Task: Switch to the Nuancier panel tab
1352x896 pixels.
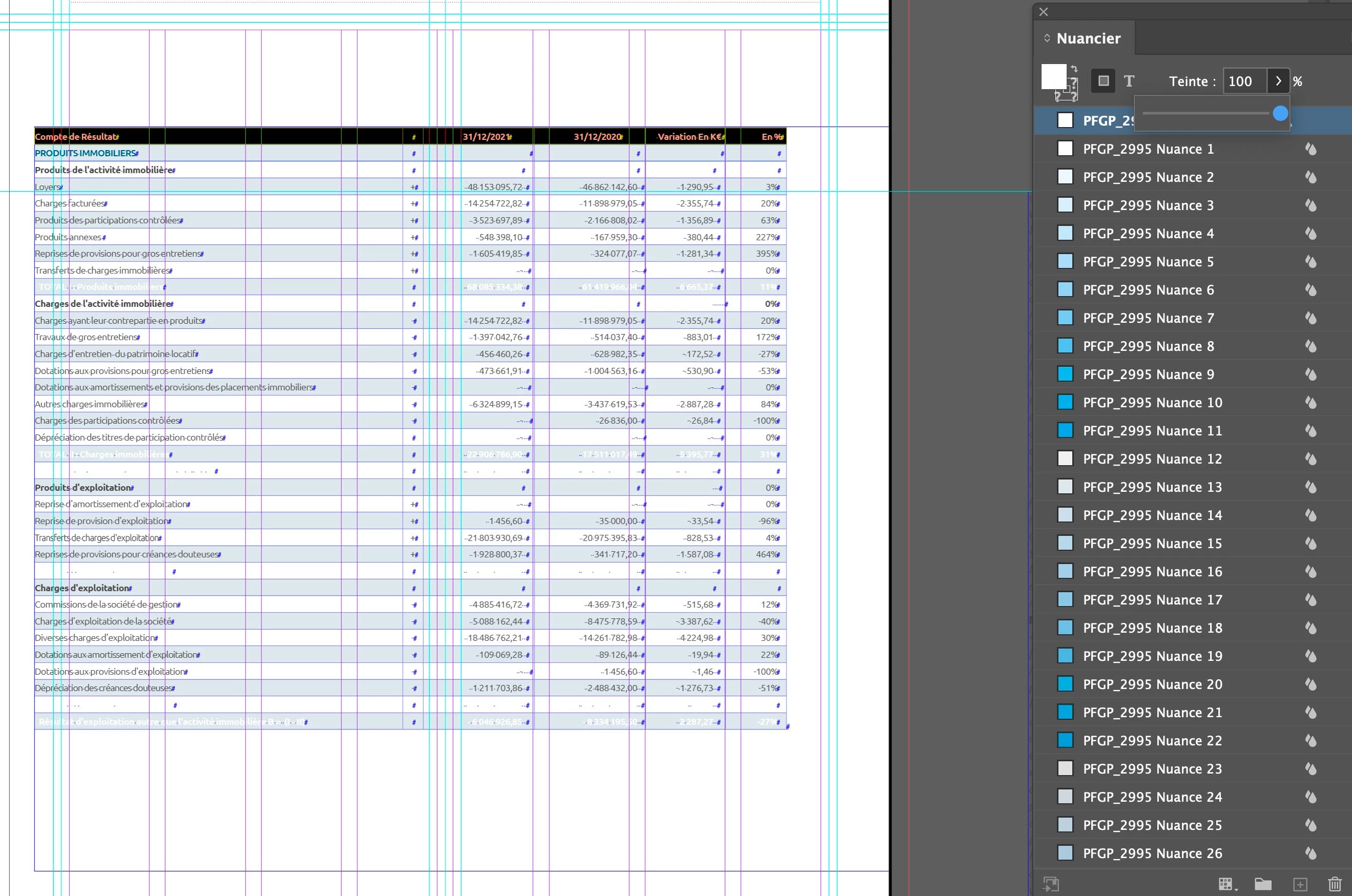Action: (x=1088, y=38)
